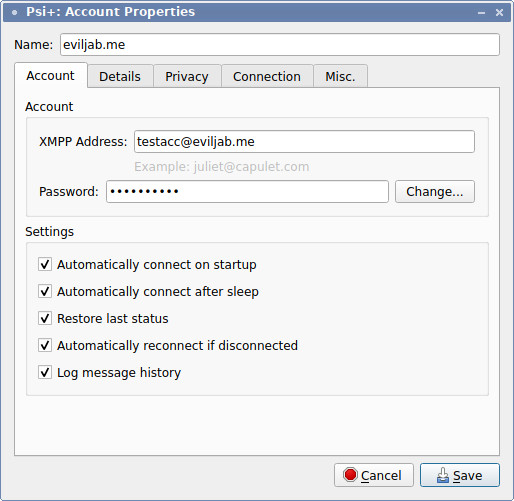The width and height of the screenshot is (514, 501).
Task: Click the red stop icon on Cancel
Action: (x=350, y=475)
